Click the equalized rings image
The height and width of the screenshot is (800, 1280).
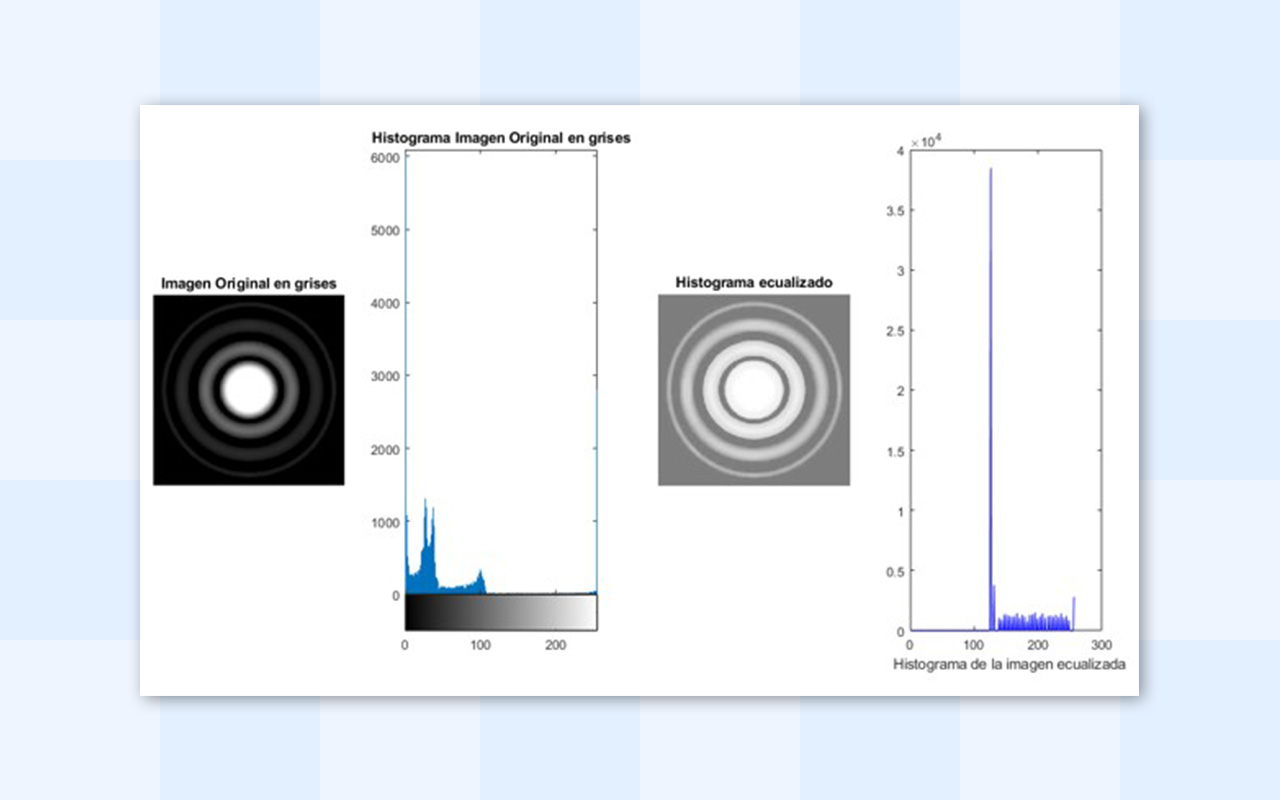click(x=753, y=390)
